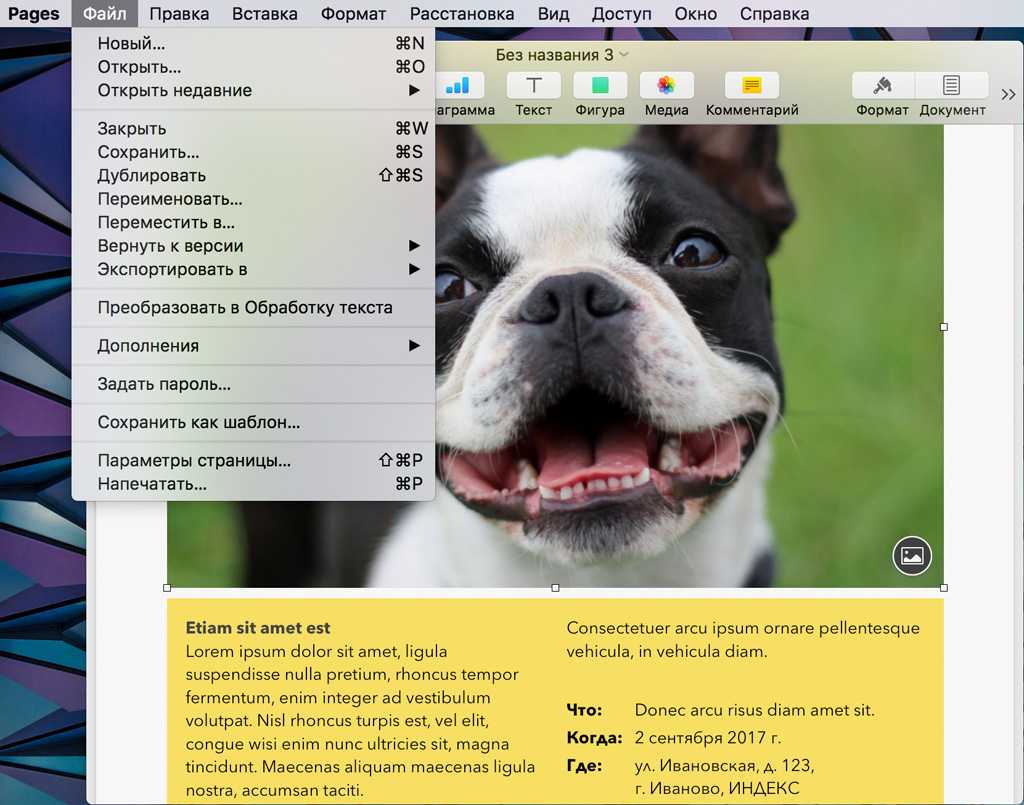
Task: Choose Сохранить… from the File menu
Action: coord(148,152)
